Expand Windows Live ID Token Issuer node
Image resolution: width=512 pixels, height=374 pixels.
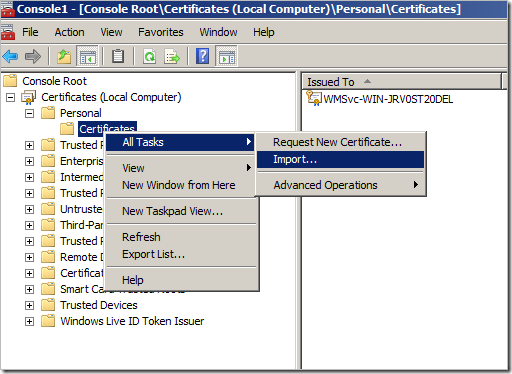tap(29, 322)
